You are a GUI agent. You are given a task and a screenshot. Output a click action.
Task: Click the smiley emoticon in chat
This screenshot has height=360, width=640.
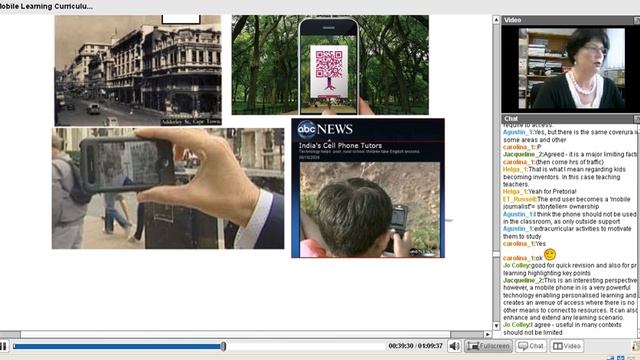pos(550,255)
